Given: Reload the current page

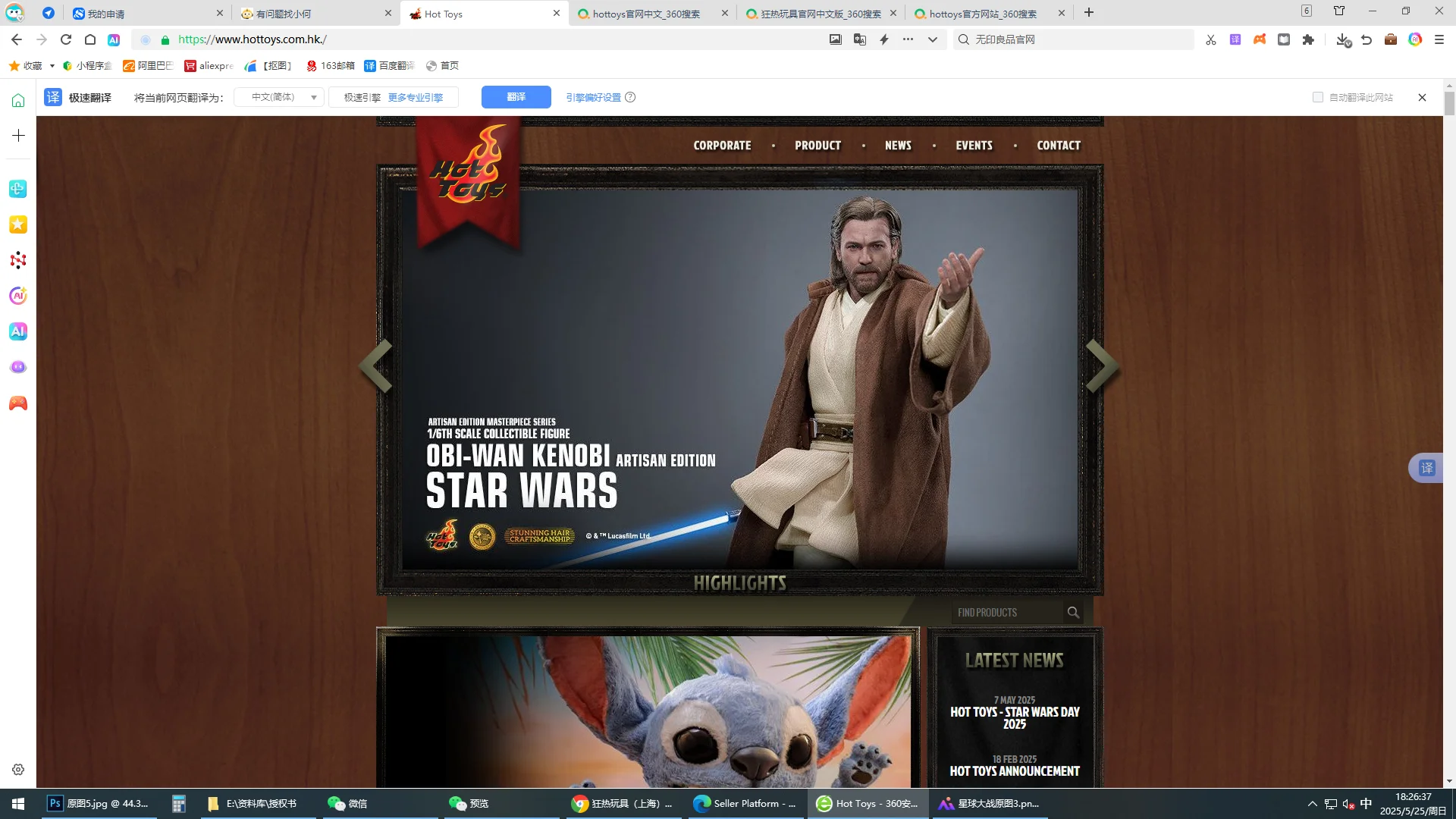Looking at the screenshot, I should click(66, 39).
